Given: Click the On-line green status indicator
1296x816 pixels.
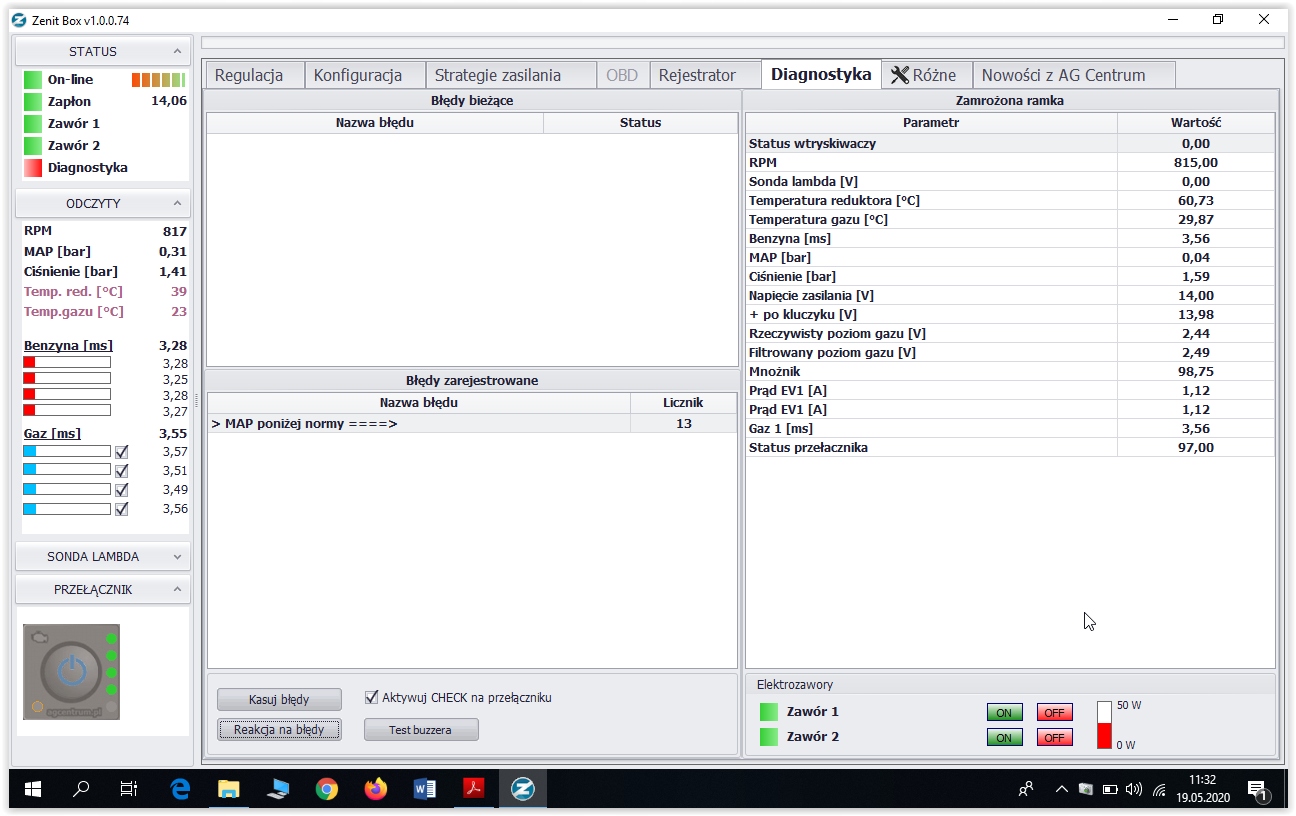Looking at the screenshot, I should click(33, 79).
